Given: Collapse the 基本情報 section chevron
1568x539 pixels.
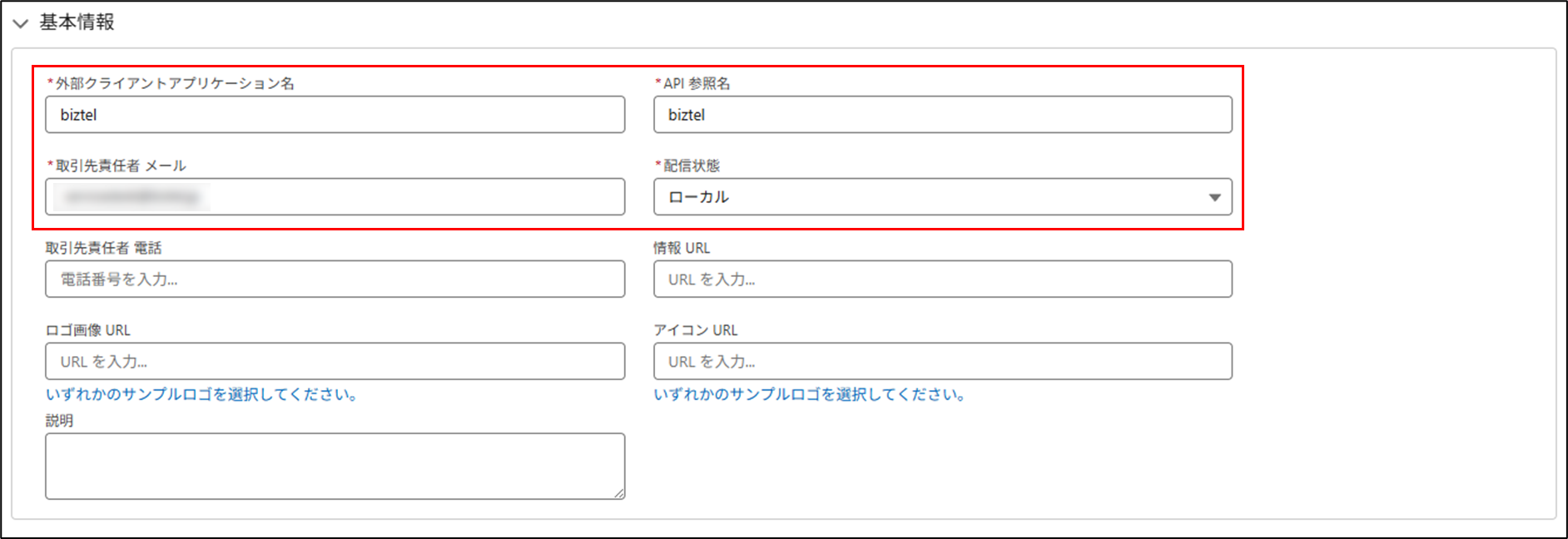Looking at the screenshot, I should tap(20, 23).
